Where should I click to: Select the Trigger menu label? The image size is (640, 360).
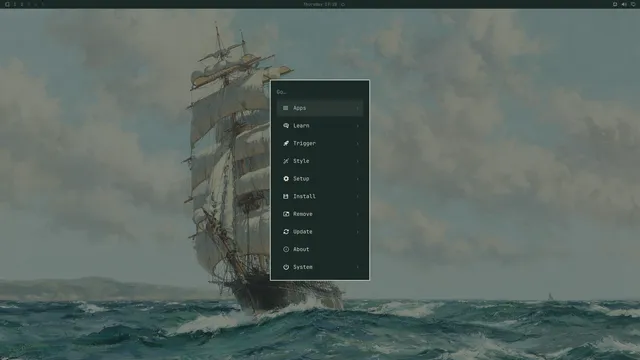pos(304,143)
